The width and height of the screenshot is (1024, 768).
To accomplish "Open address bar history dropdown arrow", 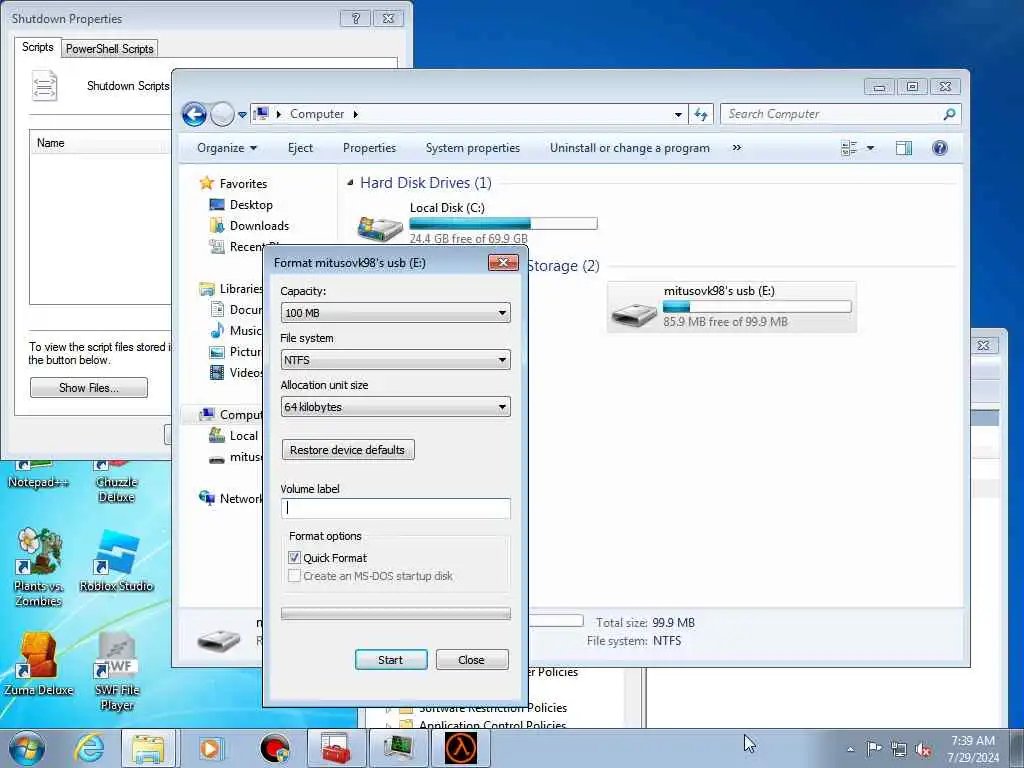I will [x=678, y=114].
